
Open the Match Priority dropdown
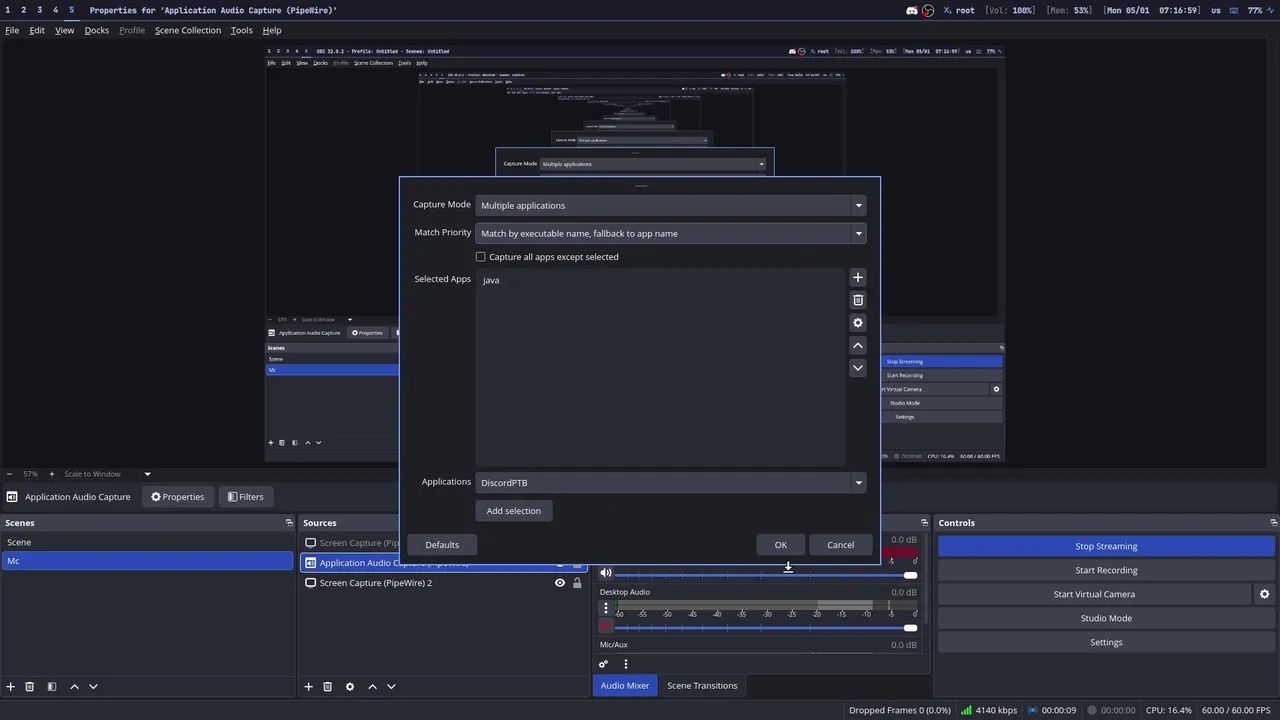click(670, 233)
